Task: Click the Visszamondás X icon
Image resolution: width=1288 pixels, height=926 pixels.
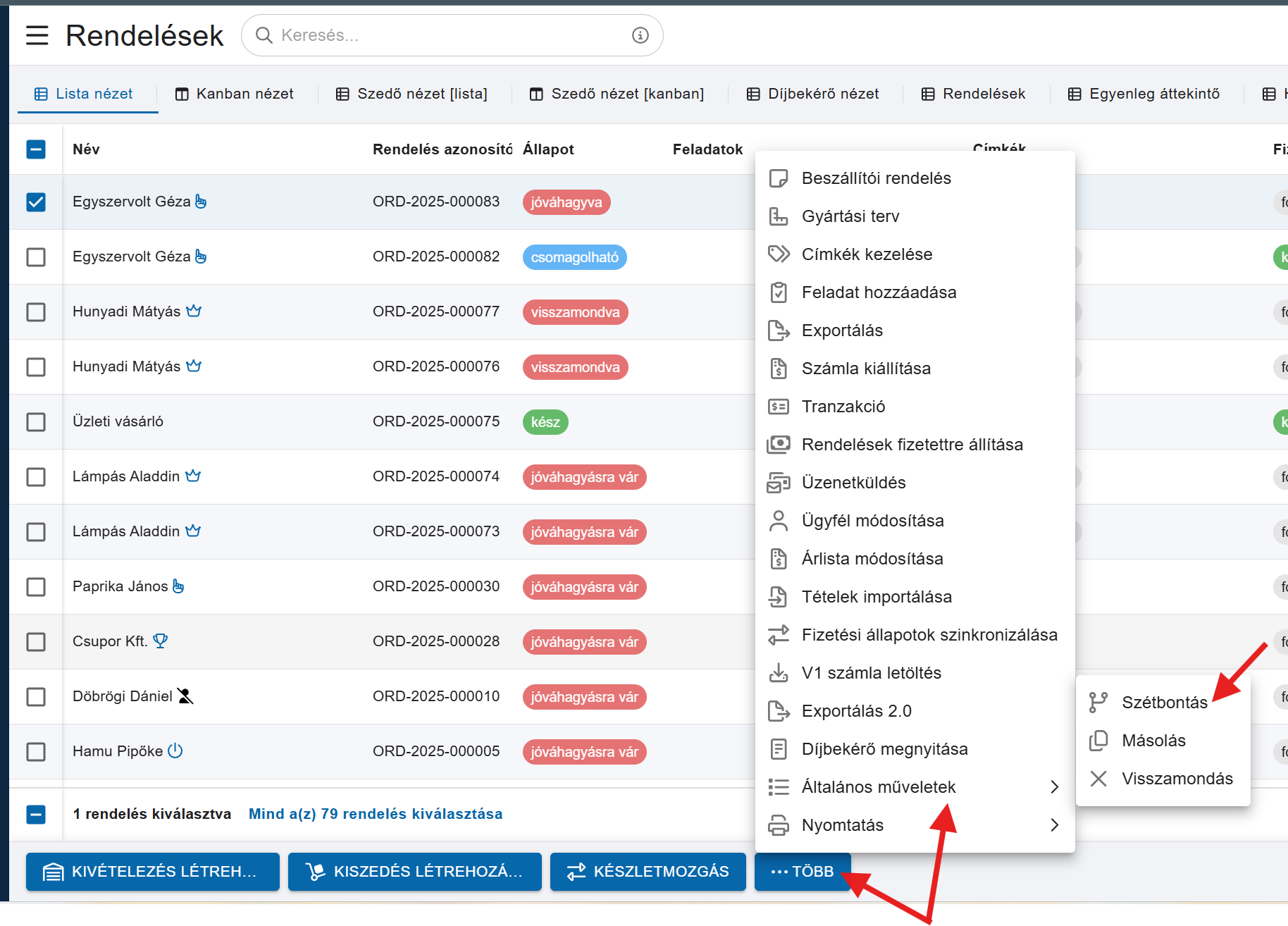Action: [x=1098, y=778]
